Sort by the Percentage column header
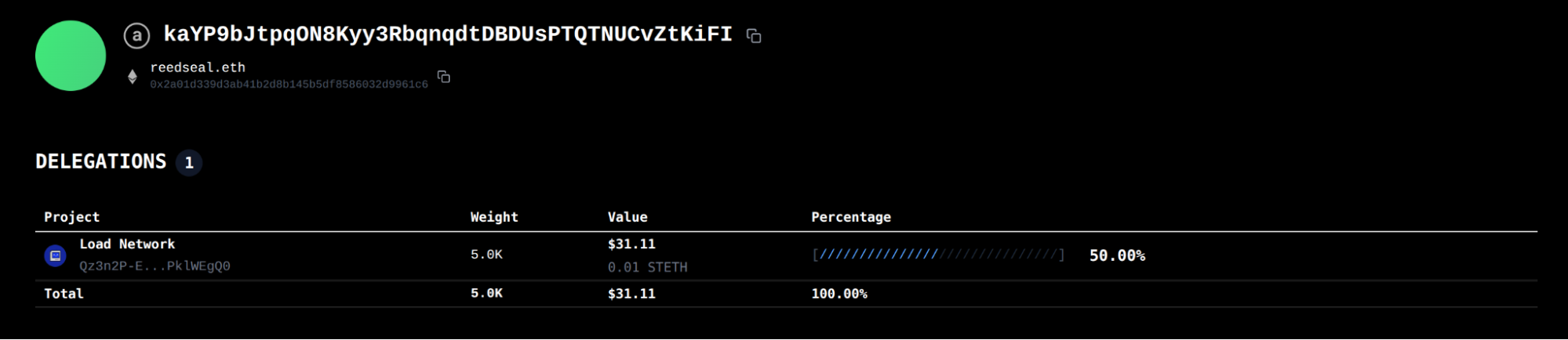1568x340 pixels. click(851, 217)
